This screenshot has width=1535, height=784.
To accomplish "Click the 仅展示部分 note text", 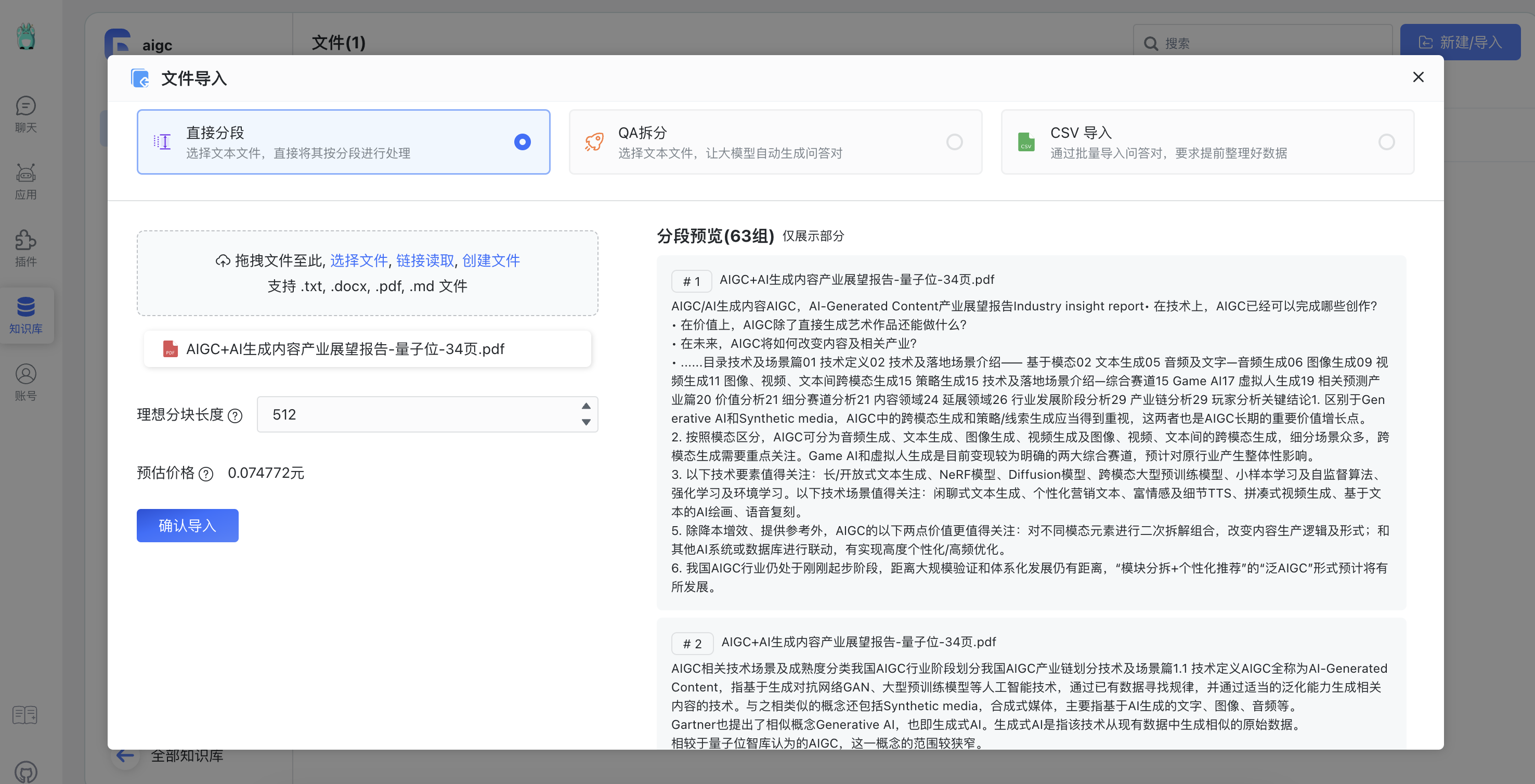I will coord(813,237).
